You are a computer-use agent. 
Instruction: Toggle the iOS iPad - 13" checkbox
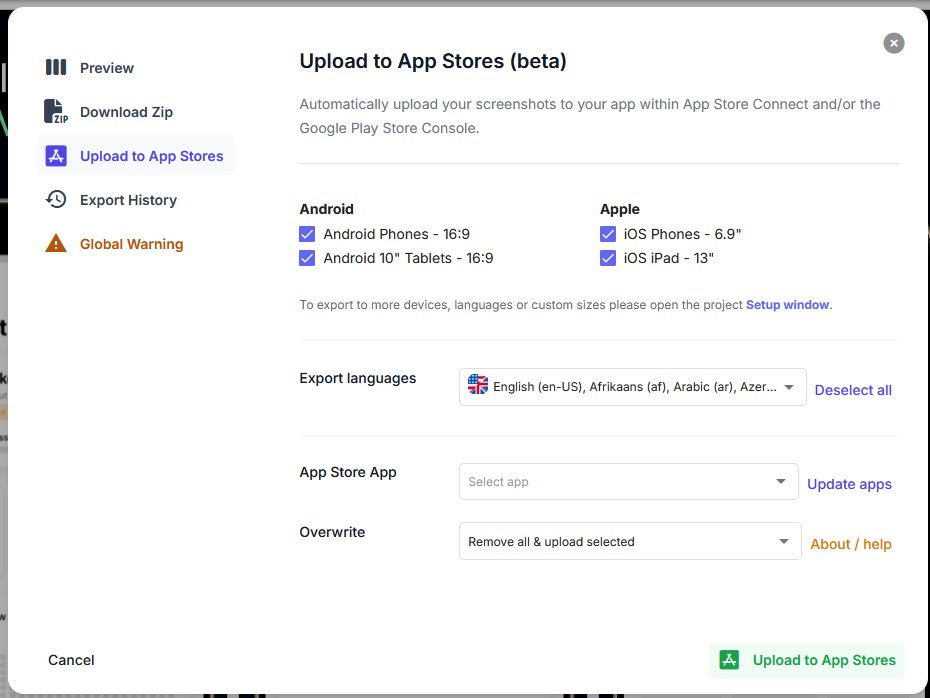pos(608,258)
